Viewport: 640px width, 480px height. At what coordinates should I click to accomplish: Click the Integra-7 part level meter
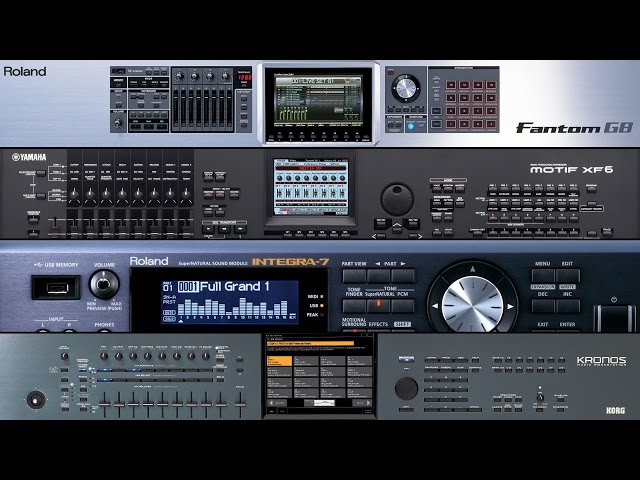coord(236,307)
